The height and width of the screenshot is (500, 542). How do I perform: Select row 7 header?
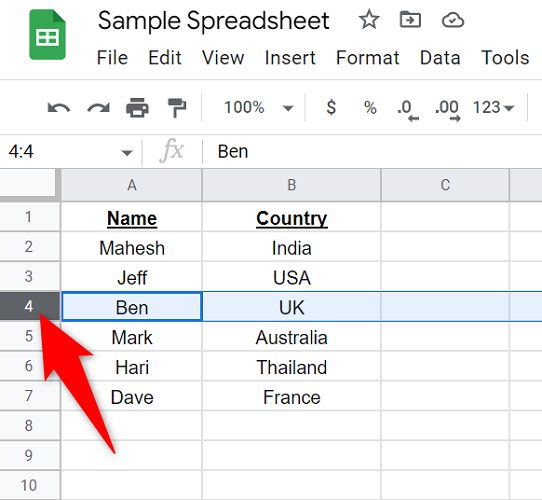(30, 396)
